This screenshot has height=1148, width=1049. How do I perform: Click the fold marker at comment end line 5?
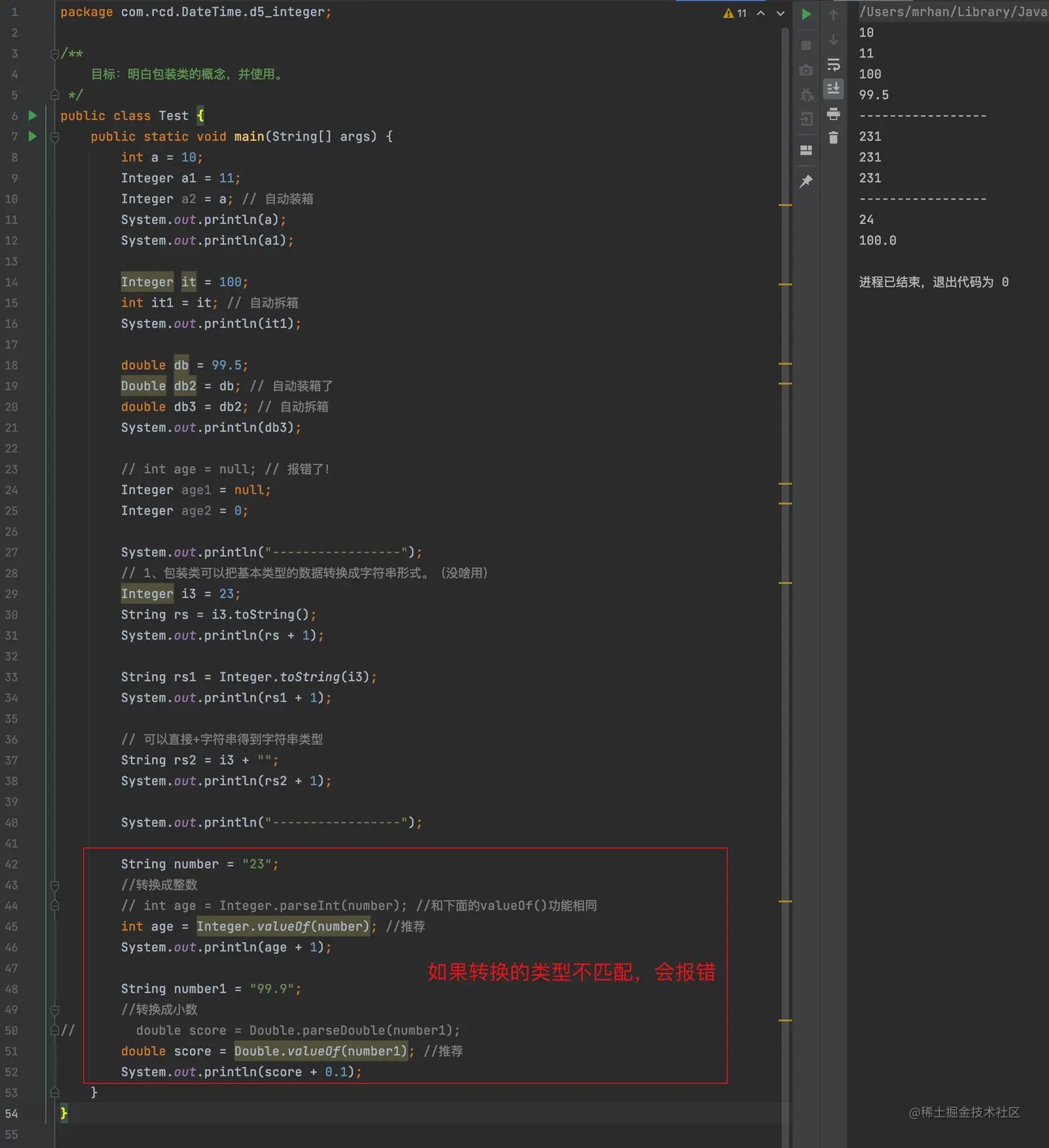(x=55, y=95)
